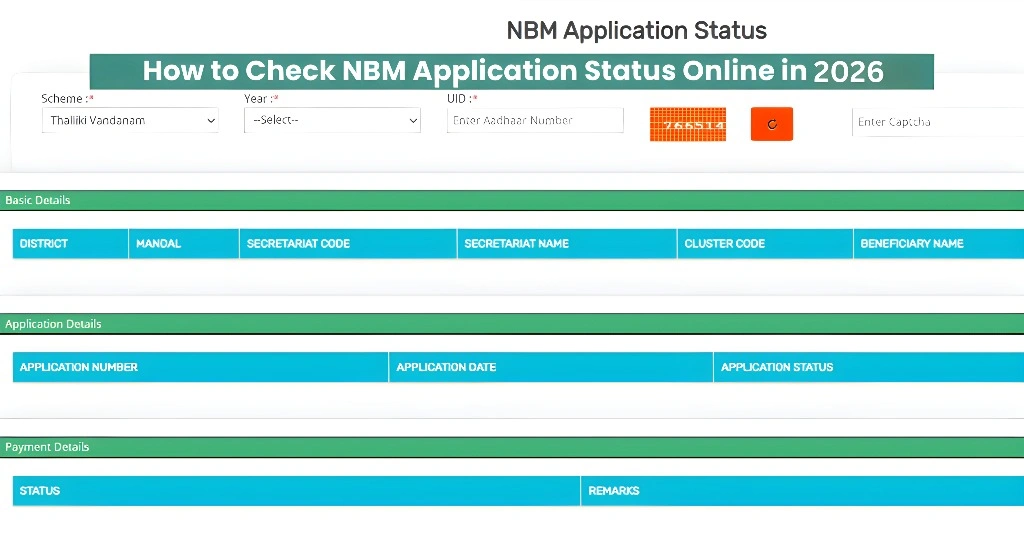Click the orange captcha code image
The height and width of the screenshot is (537, 1024).
[688, 124]
